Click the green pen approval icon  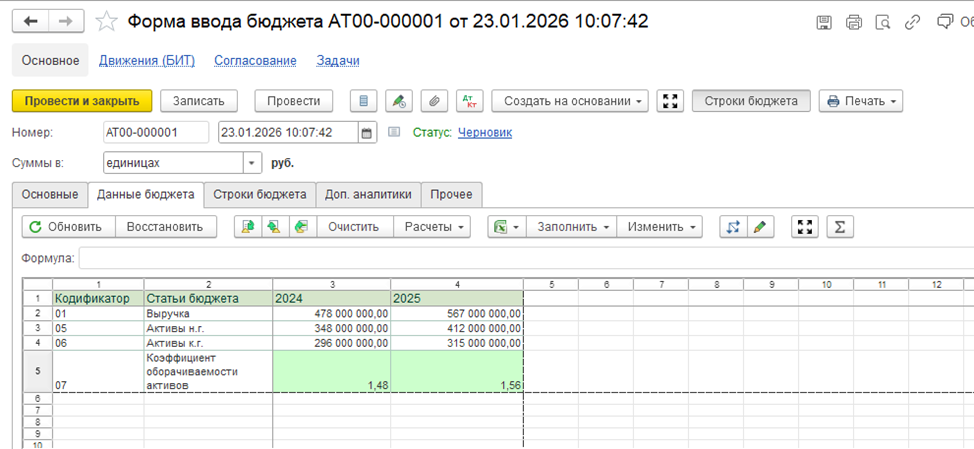click(399, 101)
